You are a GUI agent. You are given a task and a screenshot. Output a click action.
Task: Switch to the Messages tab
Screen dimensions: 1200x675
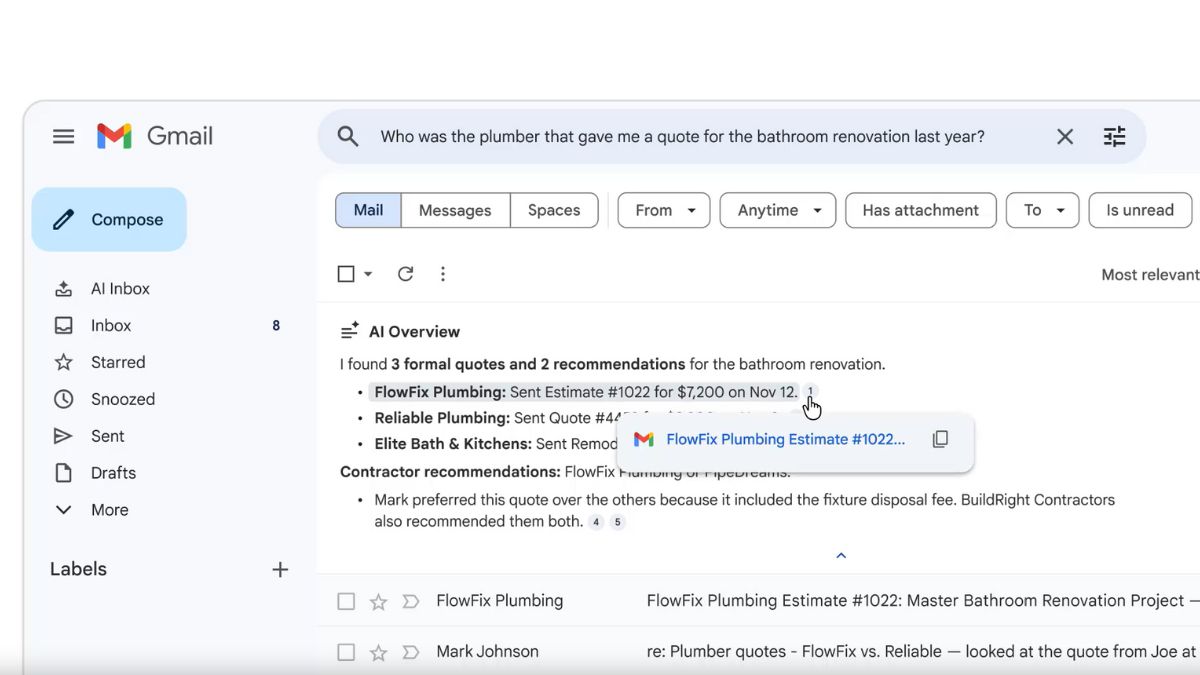tap(456, 210)
